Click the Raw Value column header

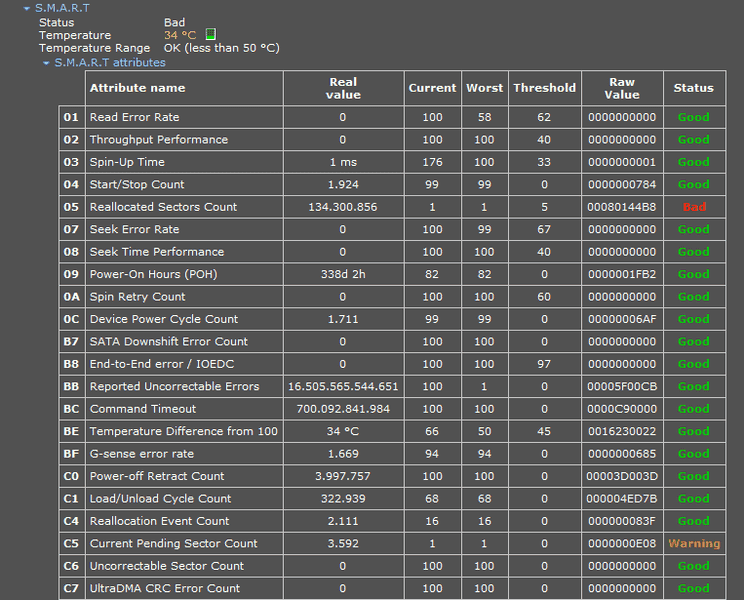621,88
